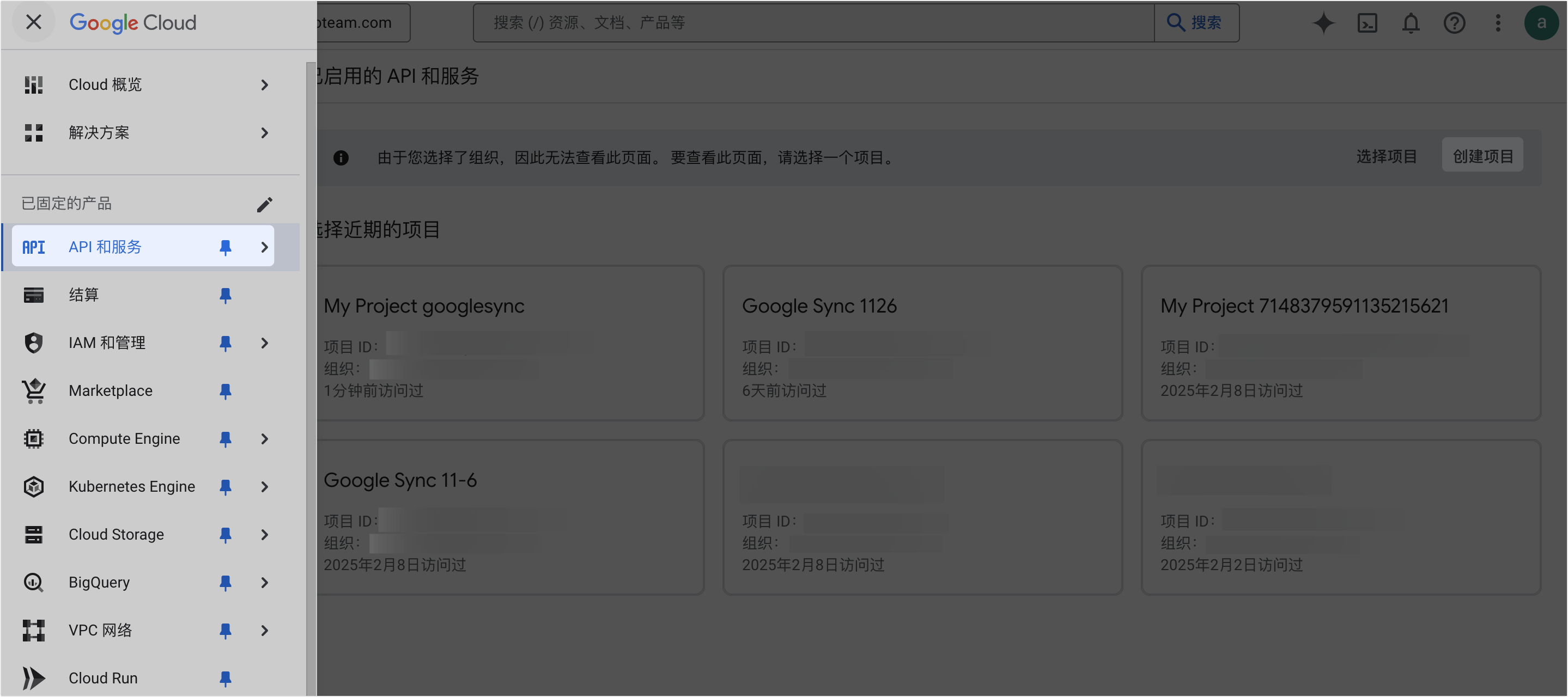The width and height of the screenshot is (1568, 697).
Task: Unpin Cloud Run from pinned products
Action: tap(225, 678)
